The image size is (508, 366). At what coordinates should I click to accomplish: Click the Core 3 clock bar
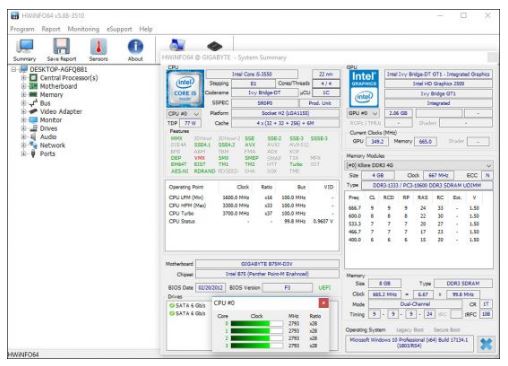[x=256, y=345]
